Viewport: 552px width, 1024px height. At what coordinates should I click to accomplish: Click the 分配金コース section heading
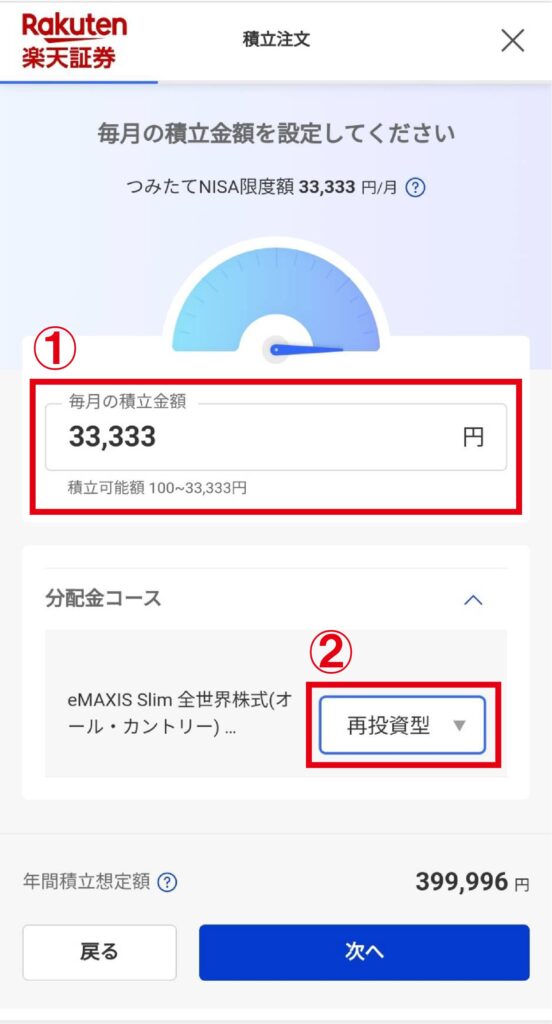tap(103, 599)
